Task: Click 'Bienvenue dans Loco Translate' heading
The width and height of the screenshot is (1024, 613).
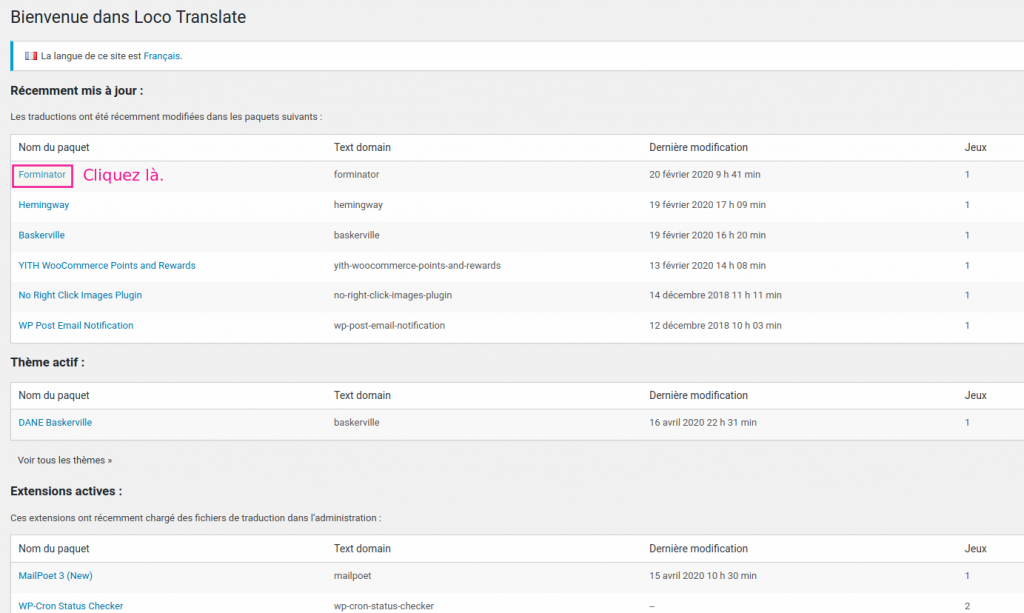Action: (x=128, y=17)
